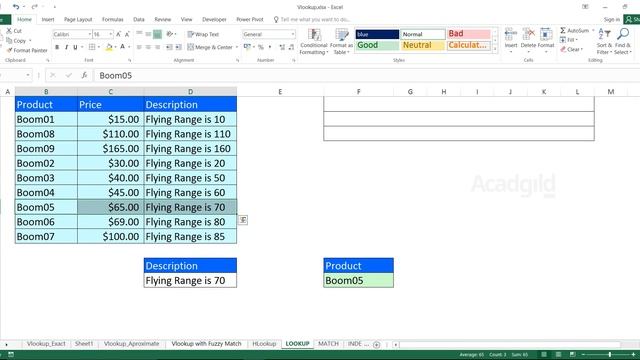Expand the Copy dropdown arrow
This screenshot has width=640, height=360.
30,41
